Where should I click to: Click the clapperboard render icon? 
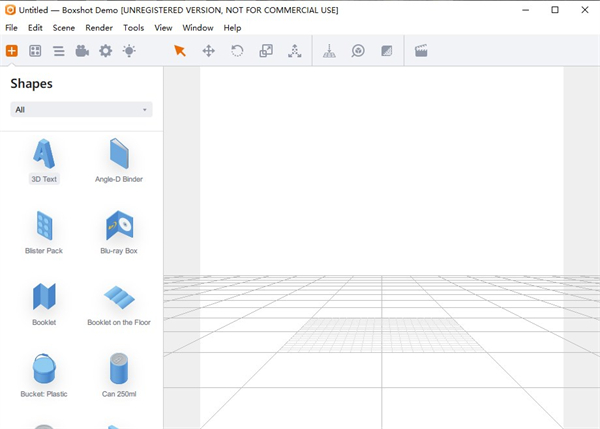pyautogui.click(x=421, y=51)
